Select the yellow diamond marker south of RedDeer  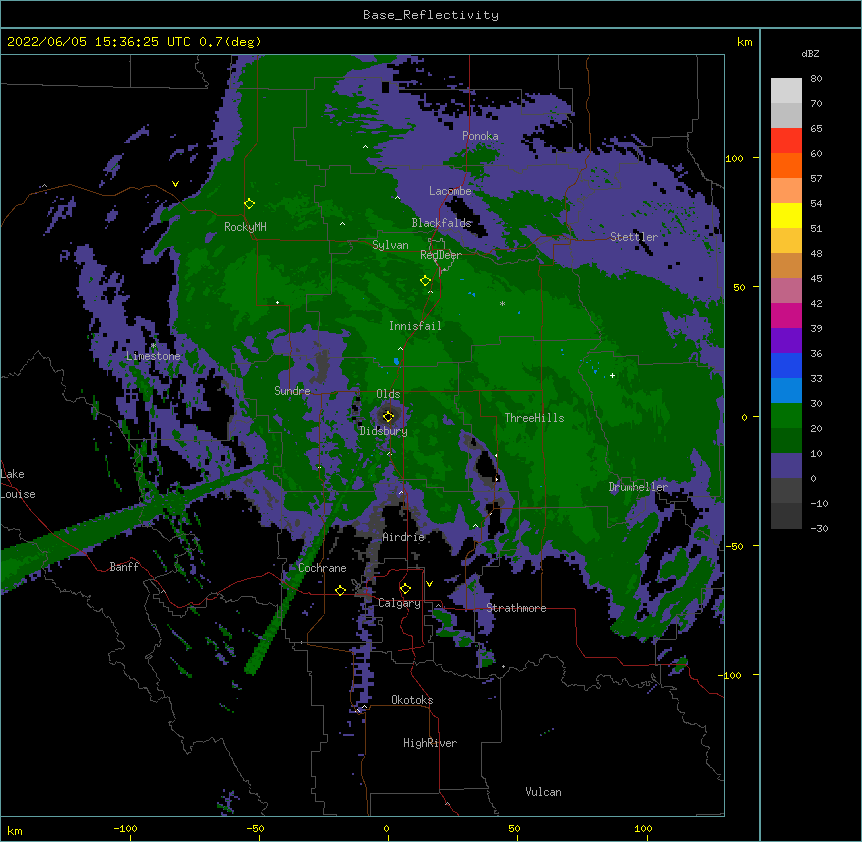click(x=425, y=281)
